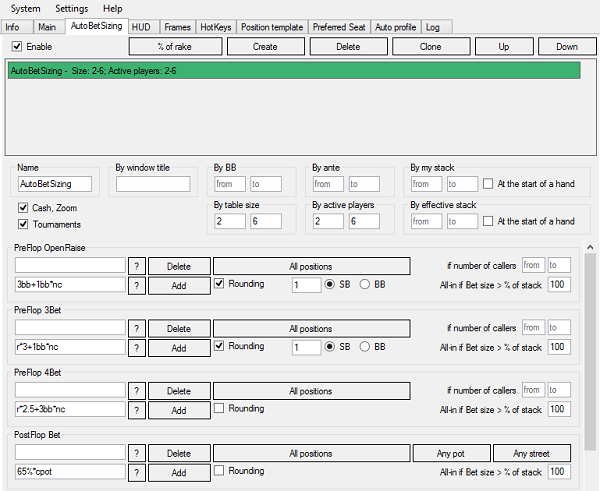Click the PreFlop OpenRaise rounding value field
This screenshot has height=491, width=600.
point(306,285)
